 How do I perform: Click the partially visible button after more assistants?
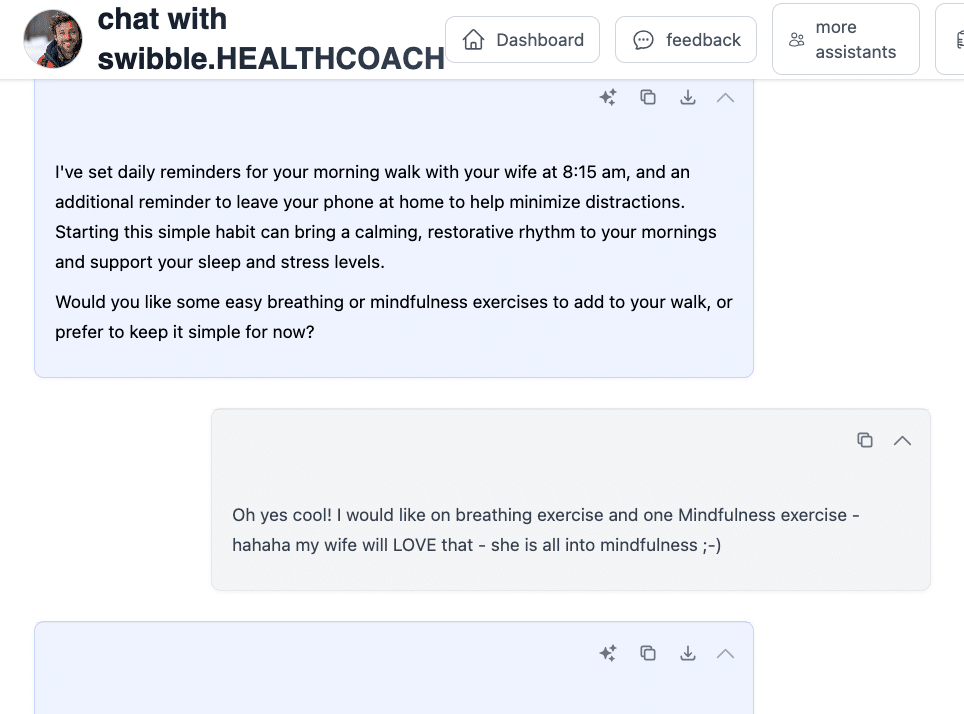pos(951,40)
